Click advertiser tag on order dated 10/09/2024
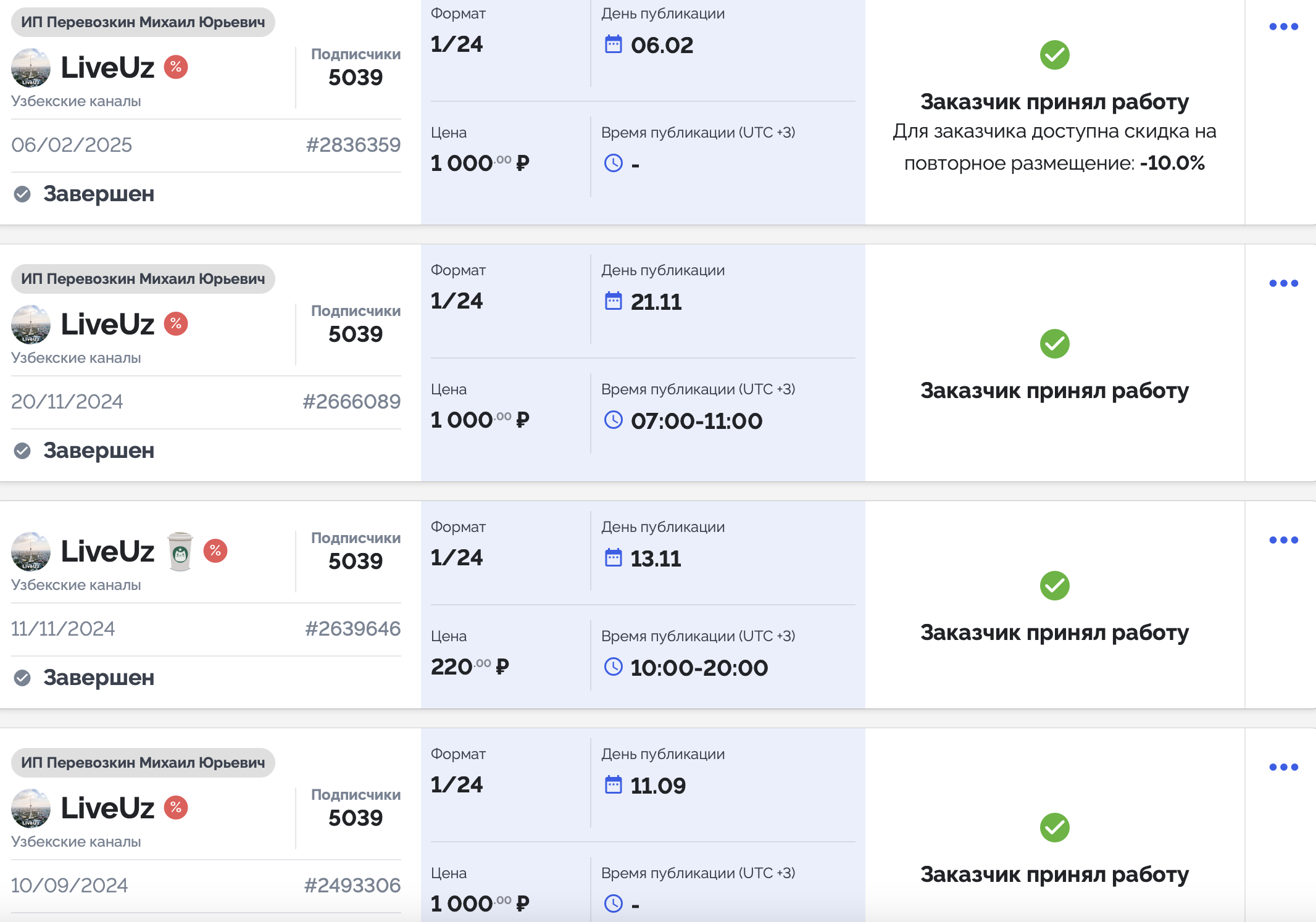 [143, 763]
